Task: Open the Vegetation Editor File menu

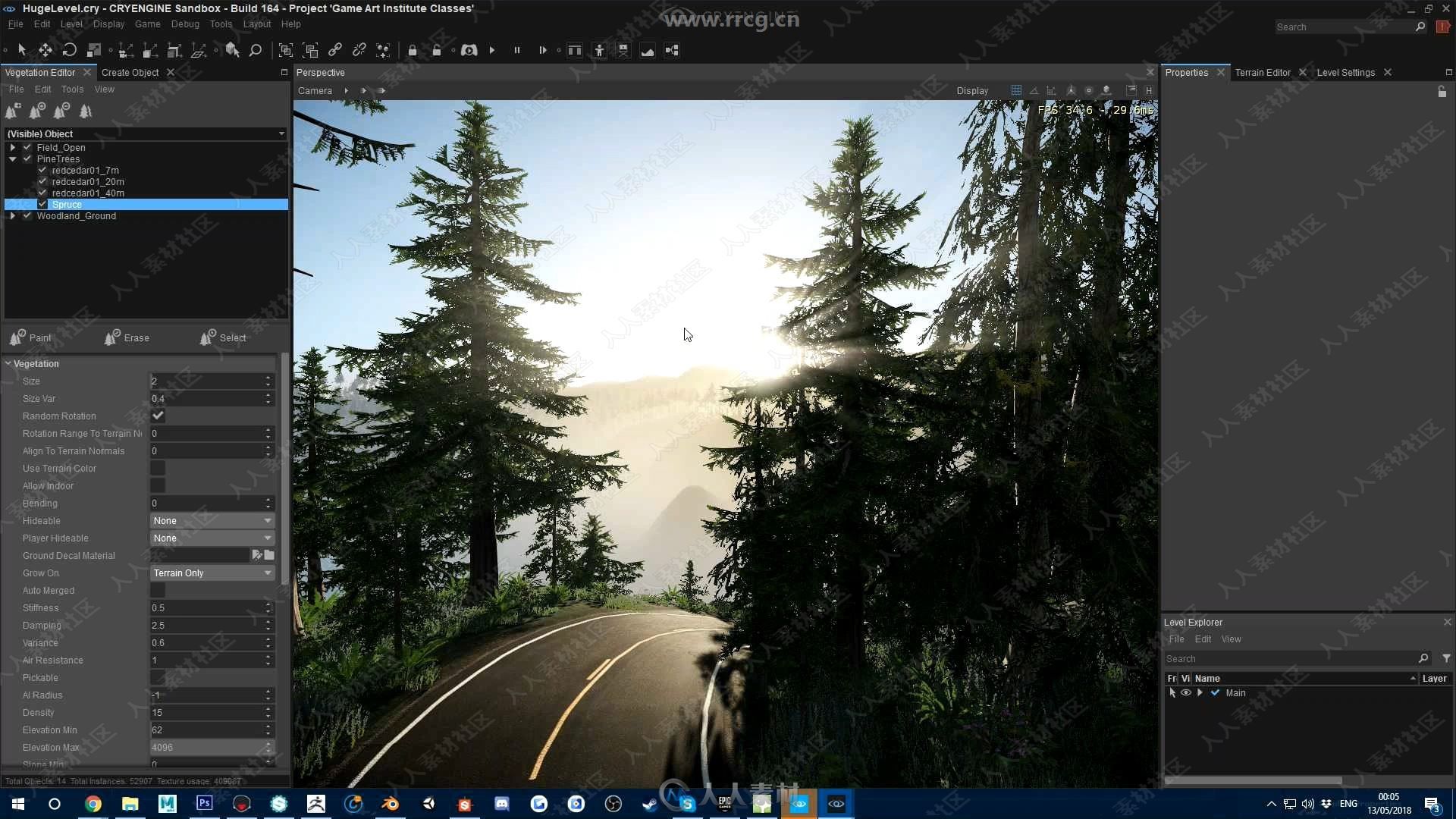Action: pos(16,89)
